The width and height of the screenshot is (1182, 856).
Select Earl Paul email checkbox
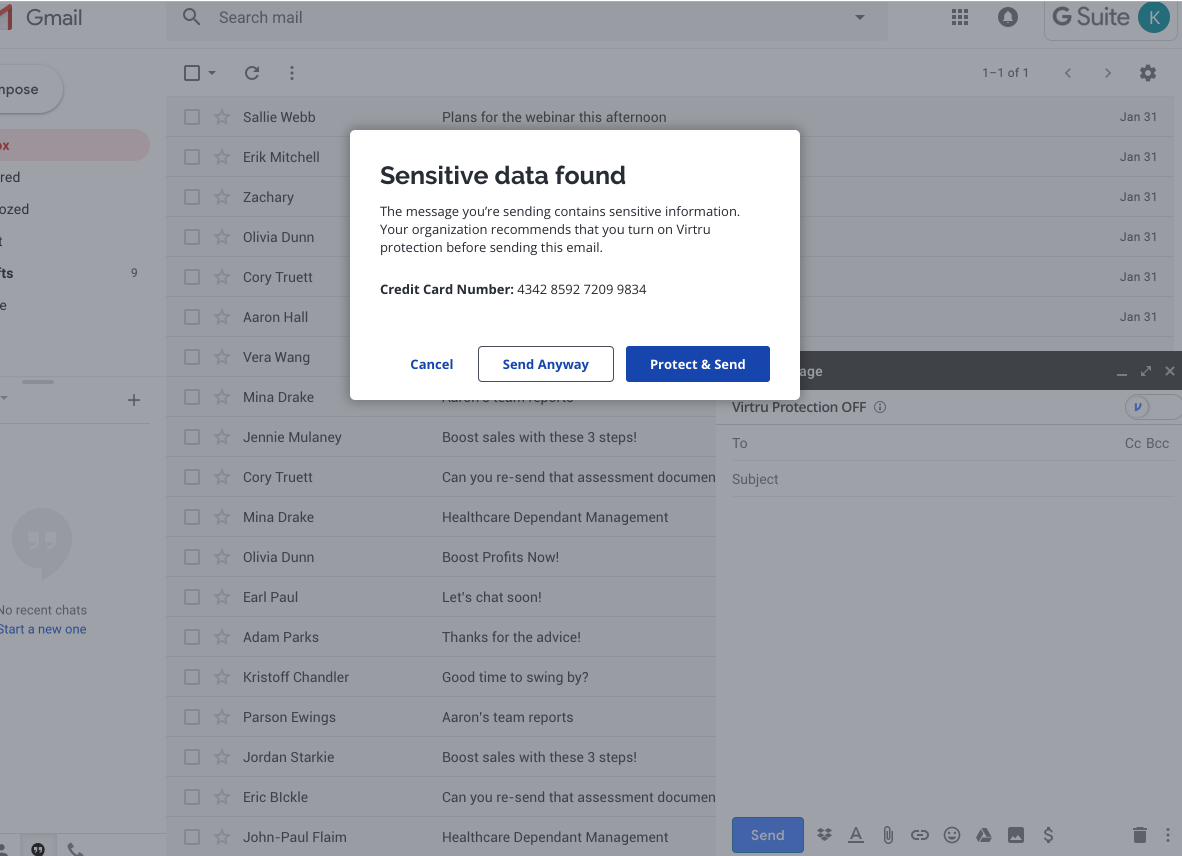click(192, 597)
